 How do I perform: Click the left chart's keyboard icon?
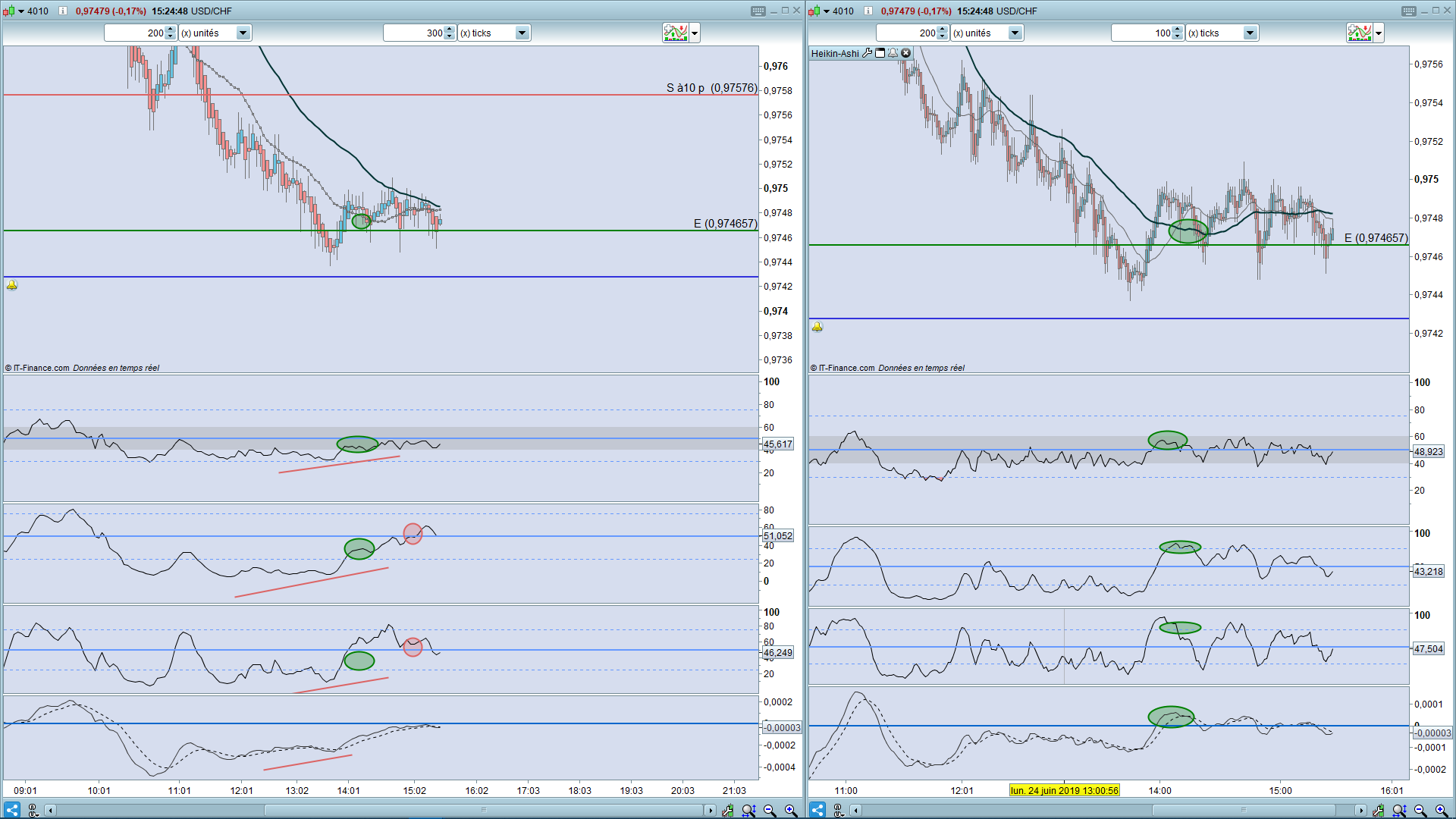click(x=758, y=11)
